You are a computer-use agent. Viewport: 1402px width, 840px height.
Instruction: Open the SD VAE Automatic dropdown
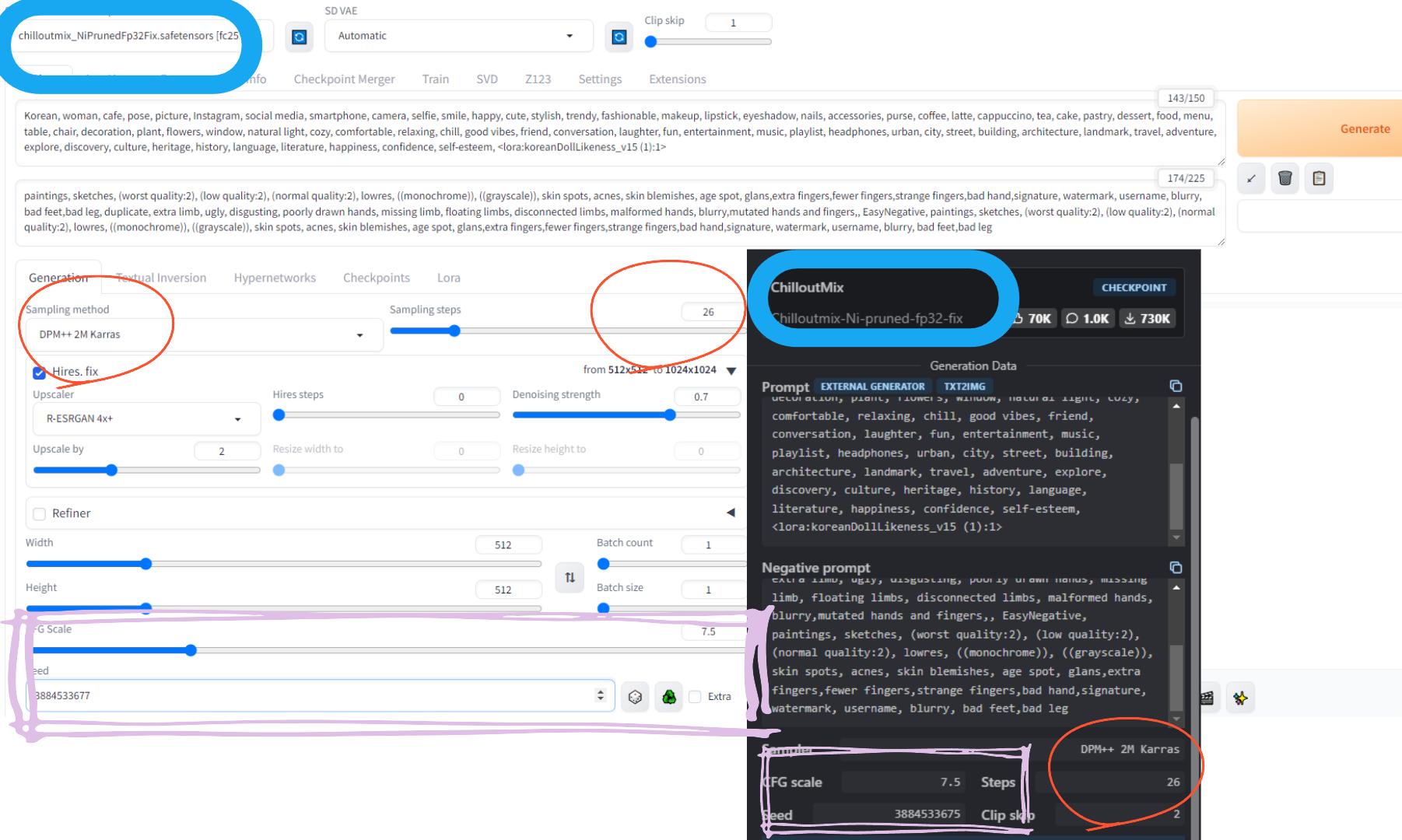(458, 36)
